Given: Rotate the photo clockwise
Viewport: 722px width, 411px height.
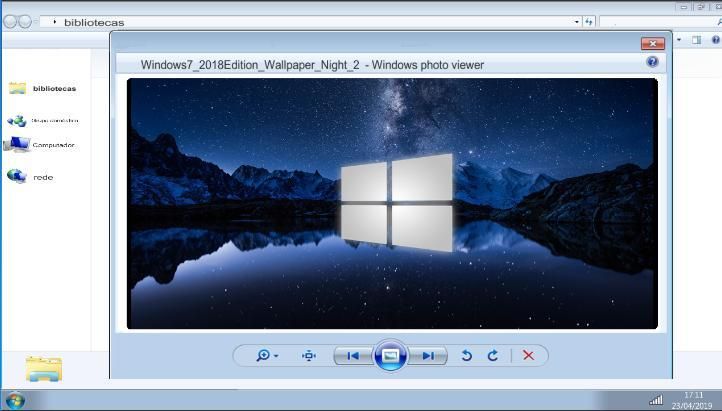Looking at the screenshot, I should 493,355.
